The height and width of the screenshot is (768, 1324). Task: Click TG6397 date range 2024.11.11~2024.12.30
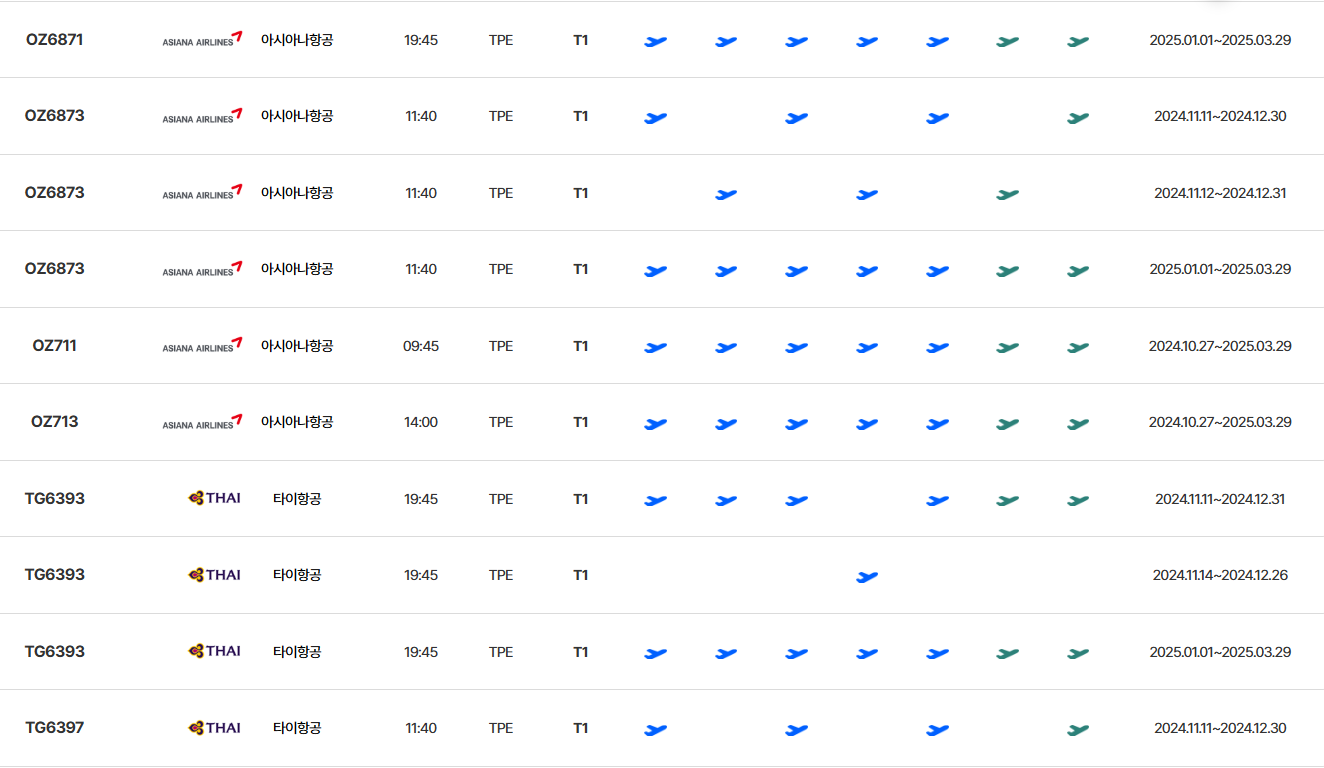(1220, 728)
